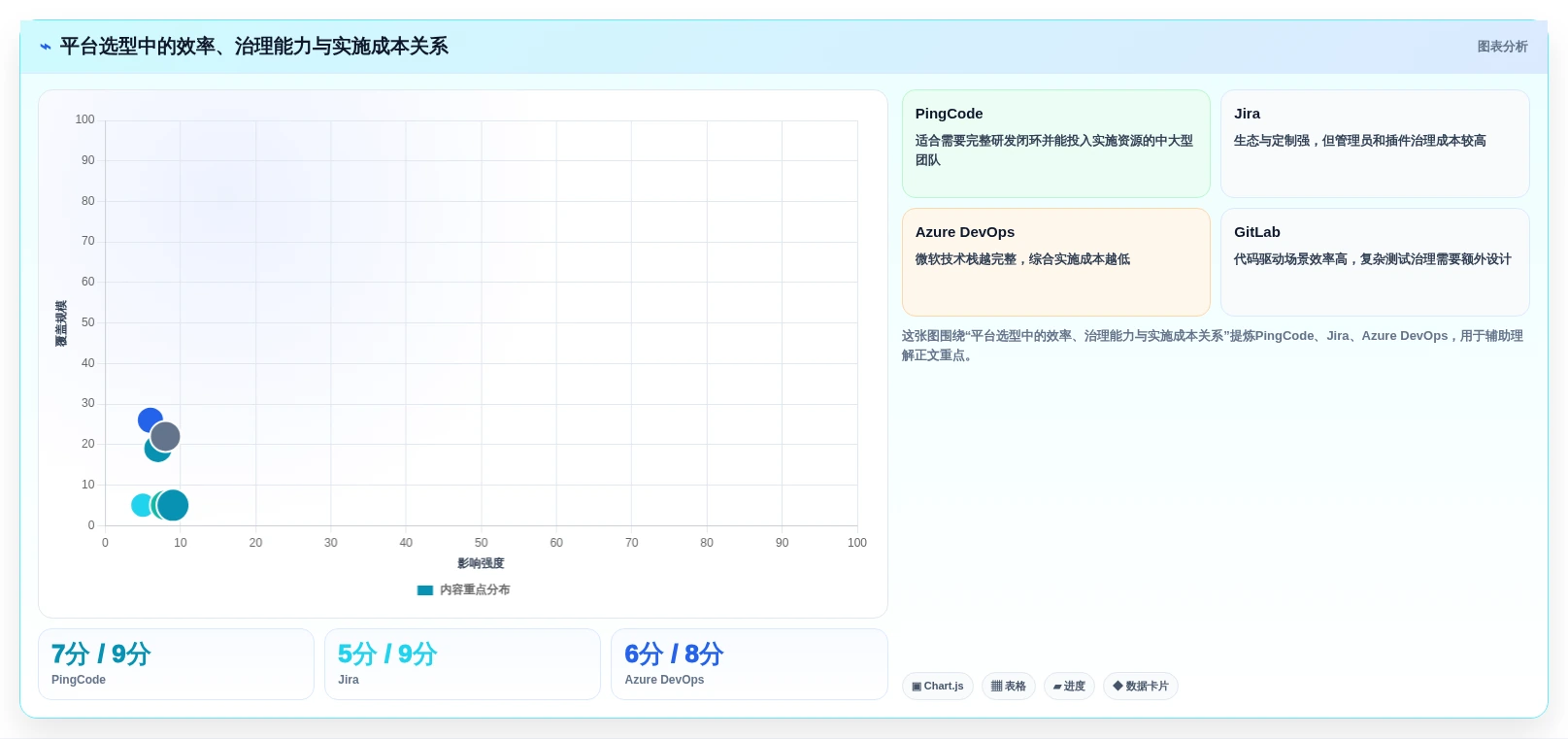1568x739 pixels.
Task: Click the title 平台选型中的效率、治理能力与实施成本关系
Action: 253,47
